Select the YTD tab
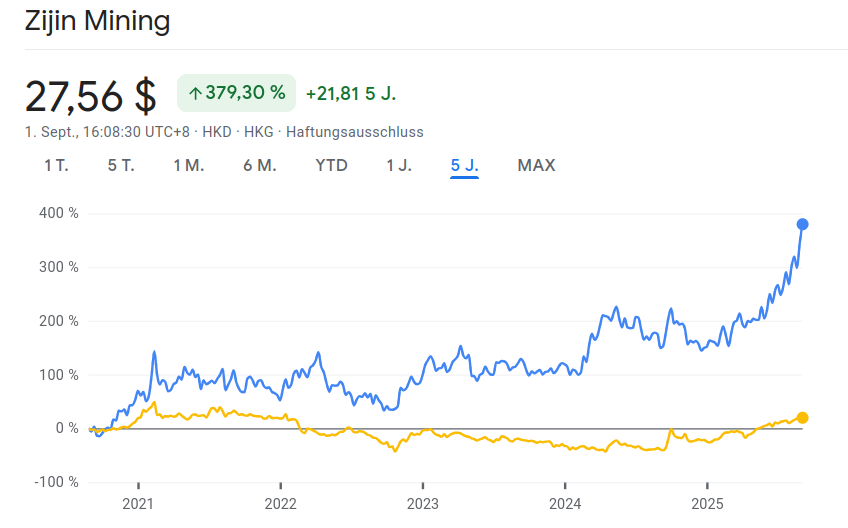Image resolution: width=848 pixels, height=528 pixels. (x=331, y=165)
